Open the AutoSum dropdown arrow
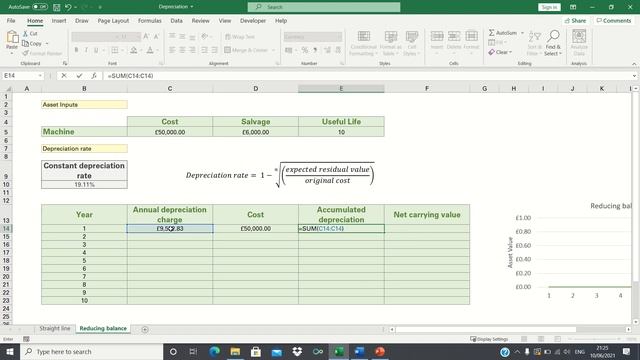The width and height of the screenshot is (640, 360). (x=522, y=33)
